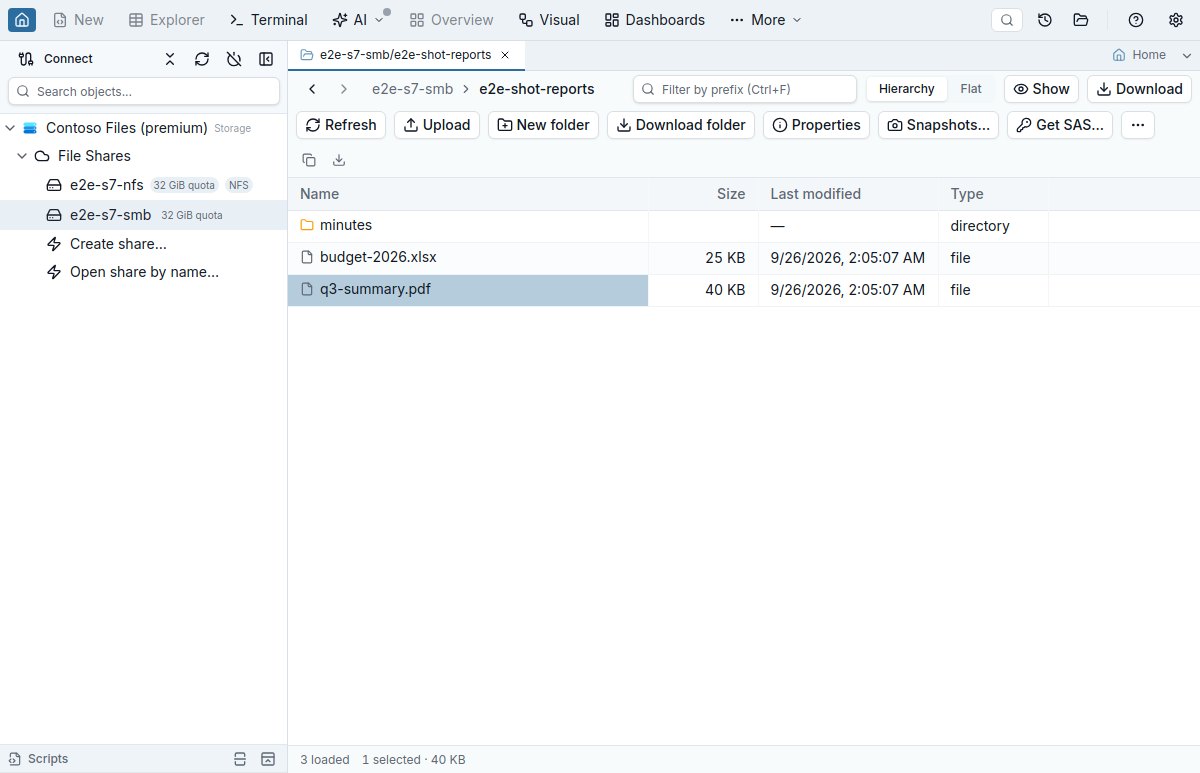Click the split panel icon beside Scripts
The height and width of the screenshot is (773, 1200).
(x=239, y=759)
